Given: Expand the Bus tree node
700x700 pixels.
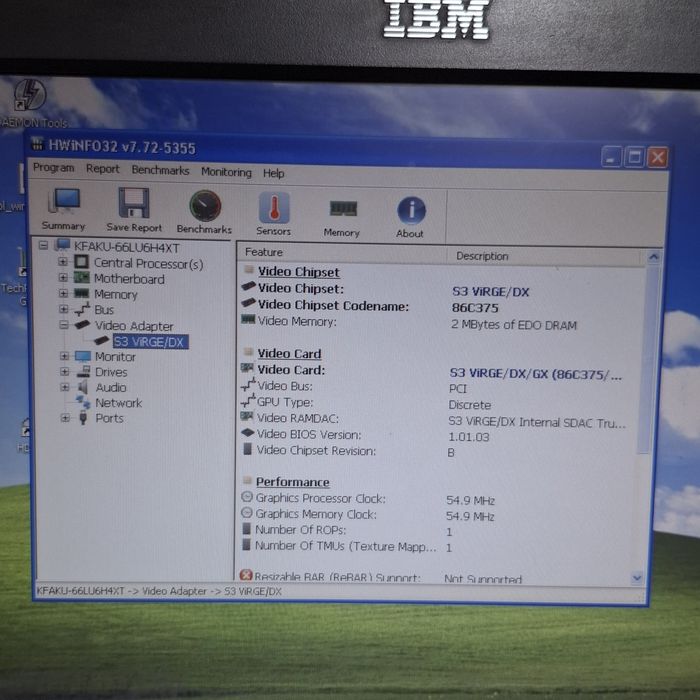Looking at the screenshot, I should click(64, 308).
